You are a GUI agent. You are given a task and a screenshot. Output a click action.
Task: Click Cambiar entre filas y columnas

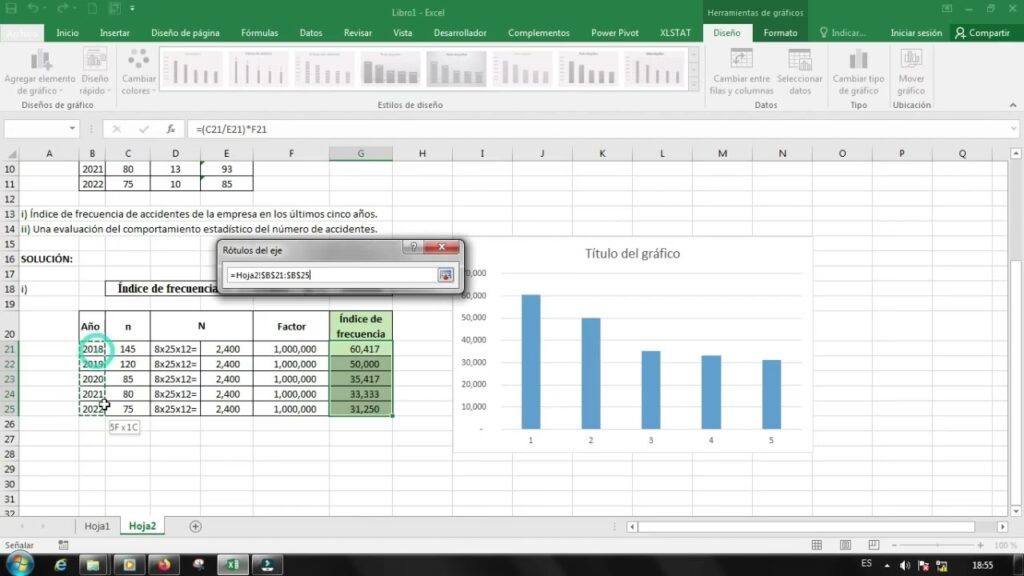point(741,71)
